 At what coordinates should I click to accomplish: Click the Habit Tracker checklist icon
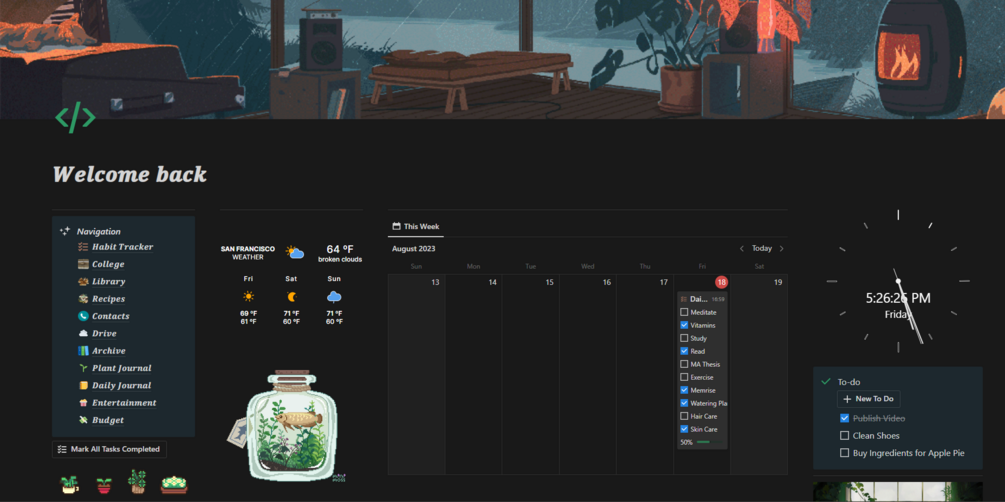click(x=83, y=247)
